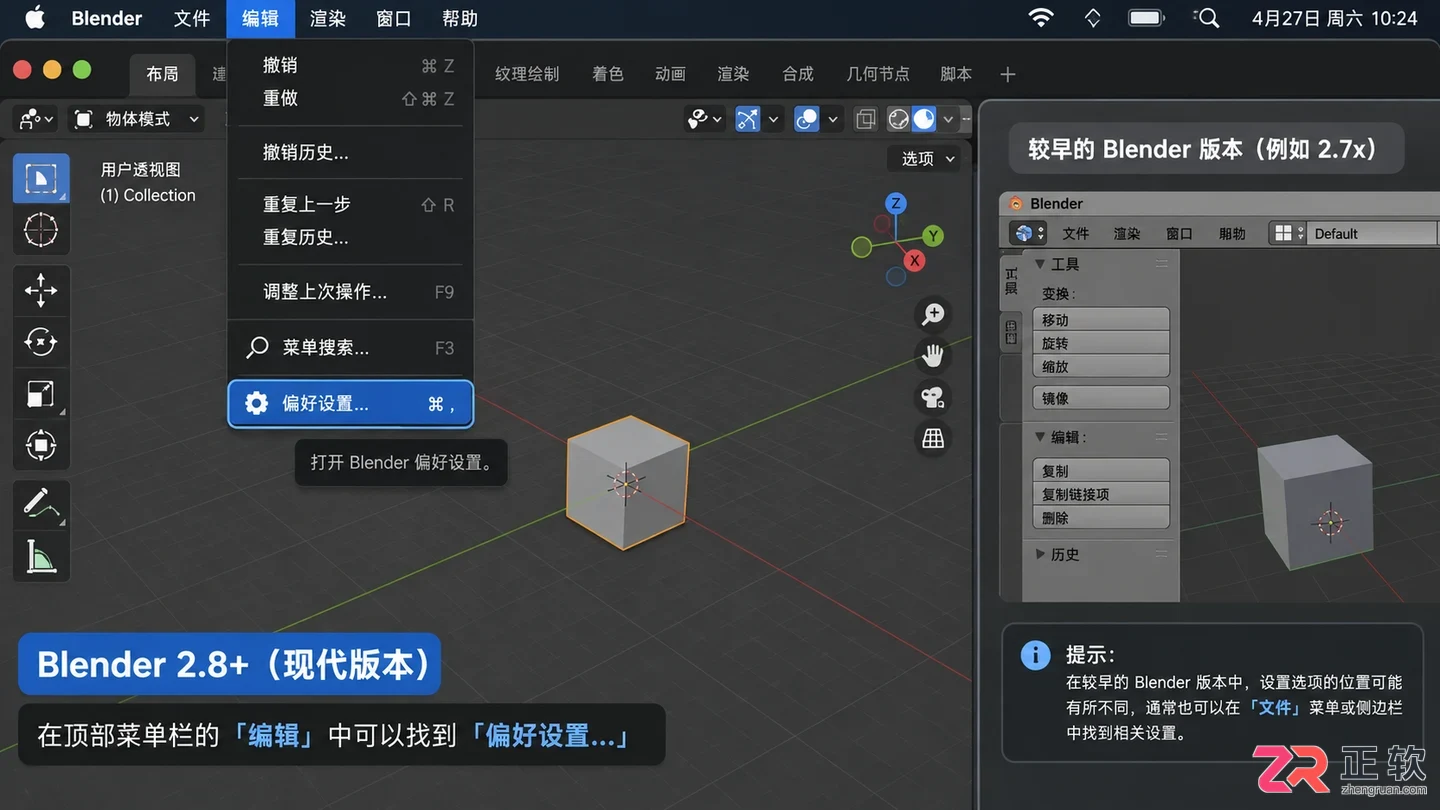
Task: Expand the 选项 options dropdown
Action: coord(924,158)
